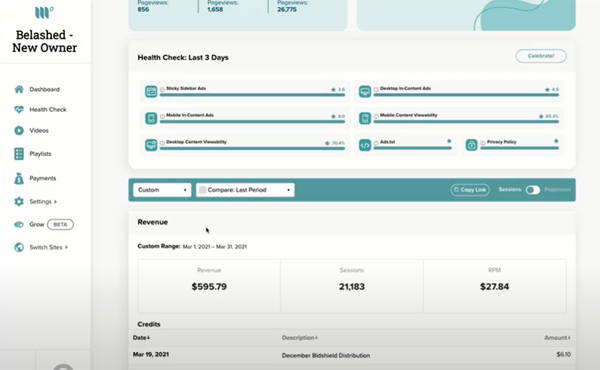Click the BETA badge next to Grow
Viewport: 600px width, 370px height.
[60, 224]
